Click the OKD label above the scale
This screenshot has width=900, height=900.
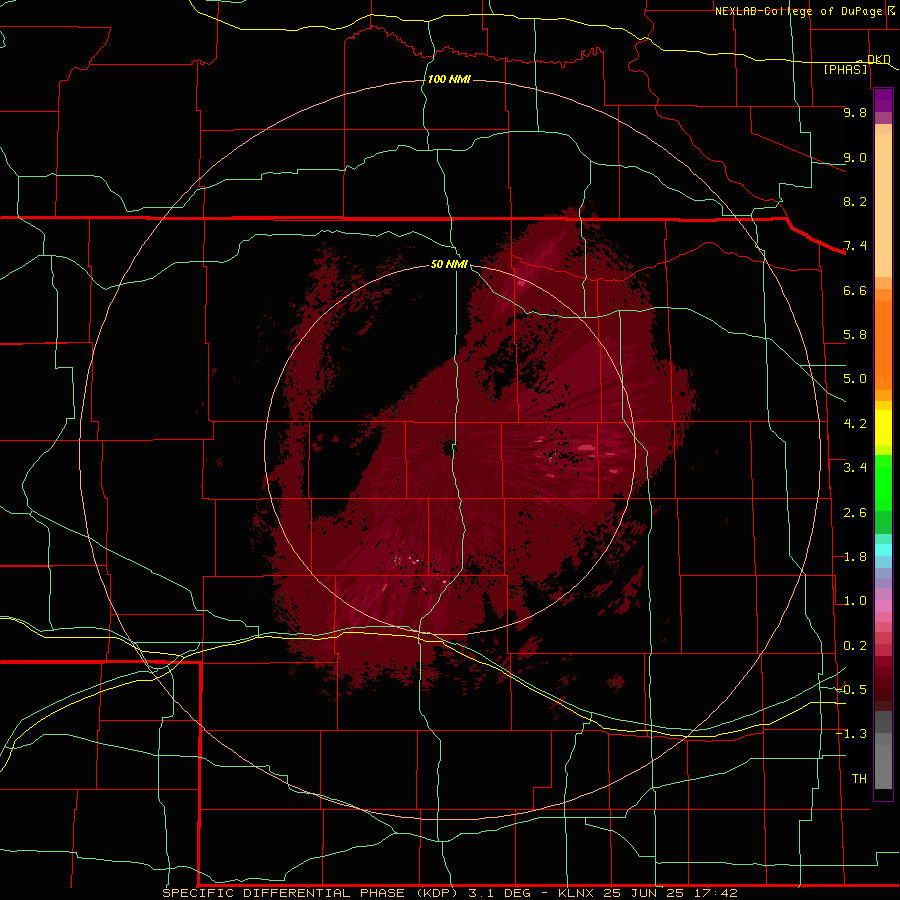pyautogui.click(x=878, y=59)
